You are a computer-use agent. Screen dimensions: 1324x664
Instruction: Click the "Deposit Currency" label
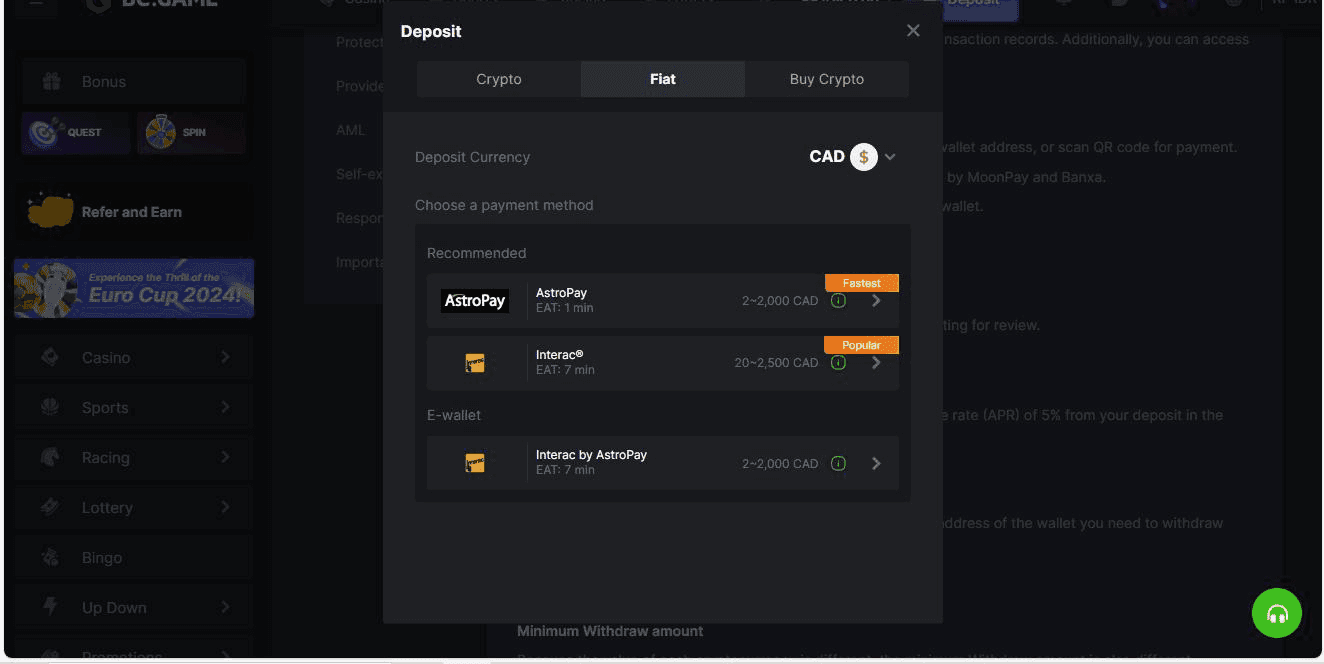coord(472,157)
